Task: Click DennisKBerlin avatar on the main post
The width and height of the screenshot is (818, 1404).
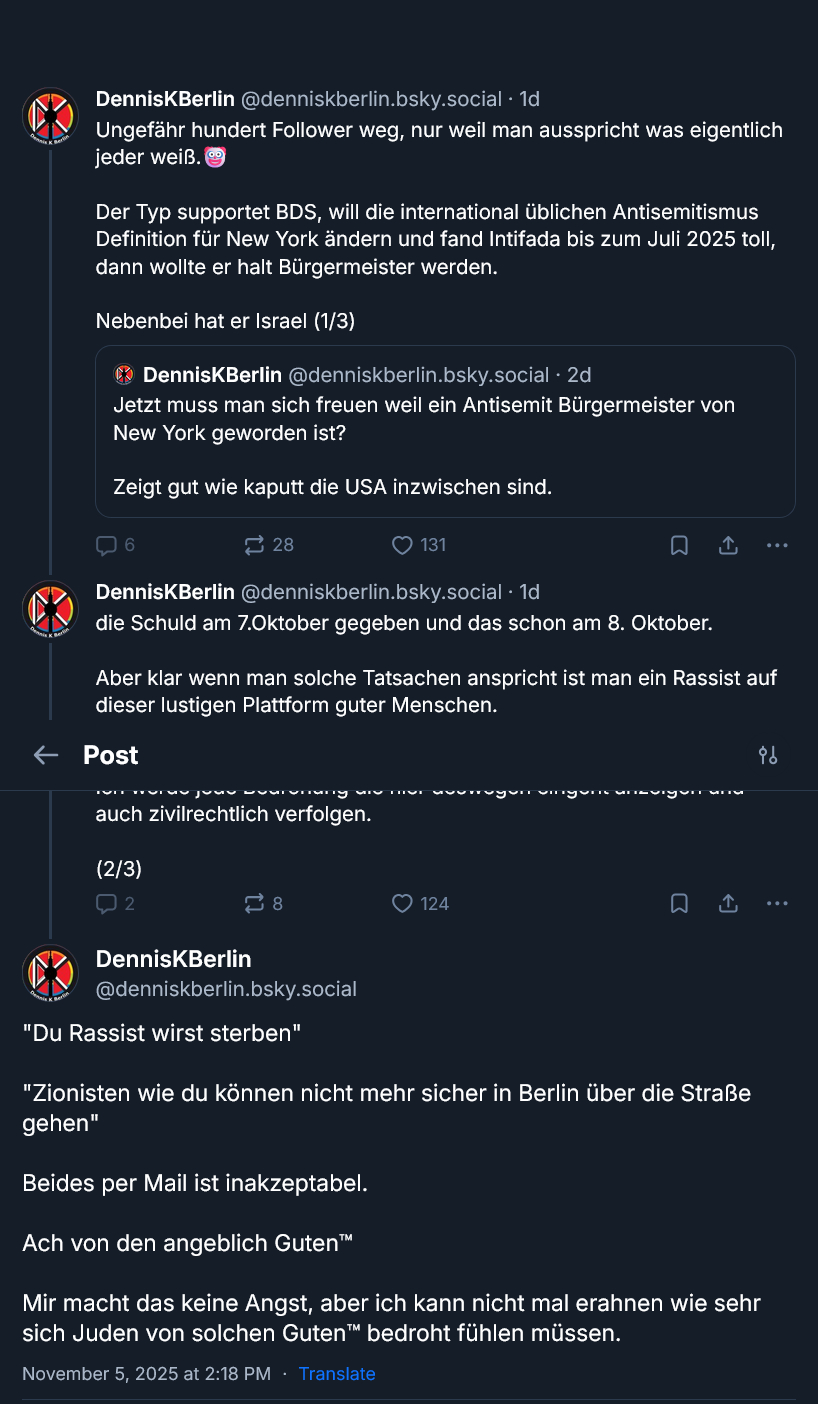Action: (x=51, y=973)
